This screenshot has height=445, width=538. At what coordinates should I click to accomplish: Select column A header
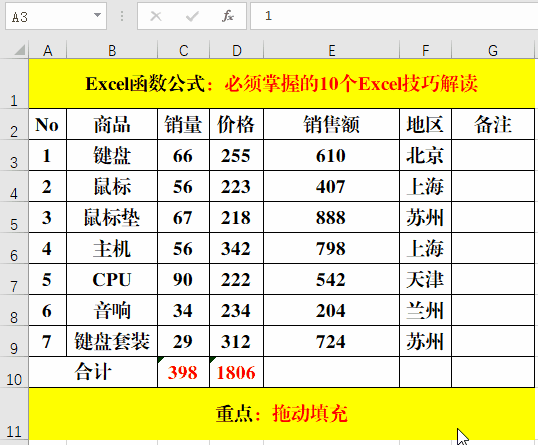click(48, 50)
